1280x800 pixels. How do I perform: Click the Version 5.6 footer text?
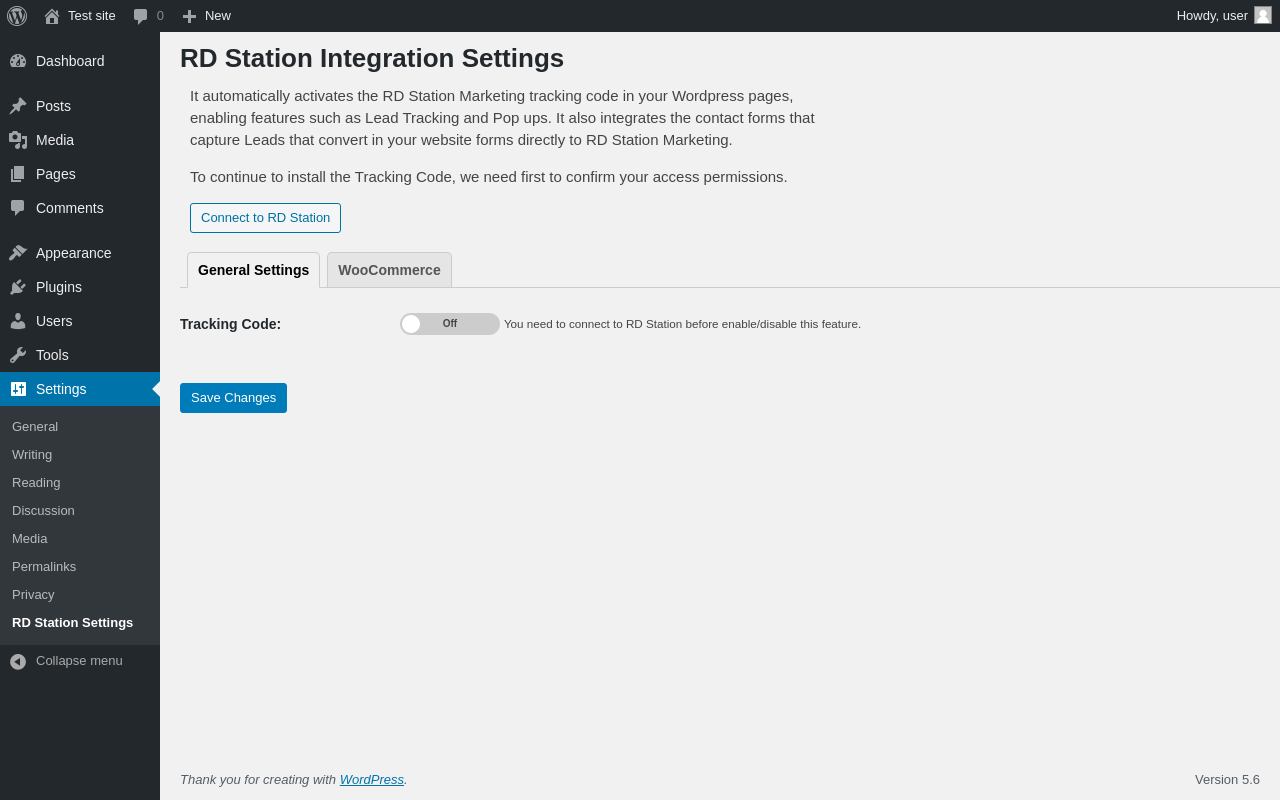click(1227, 780)
